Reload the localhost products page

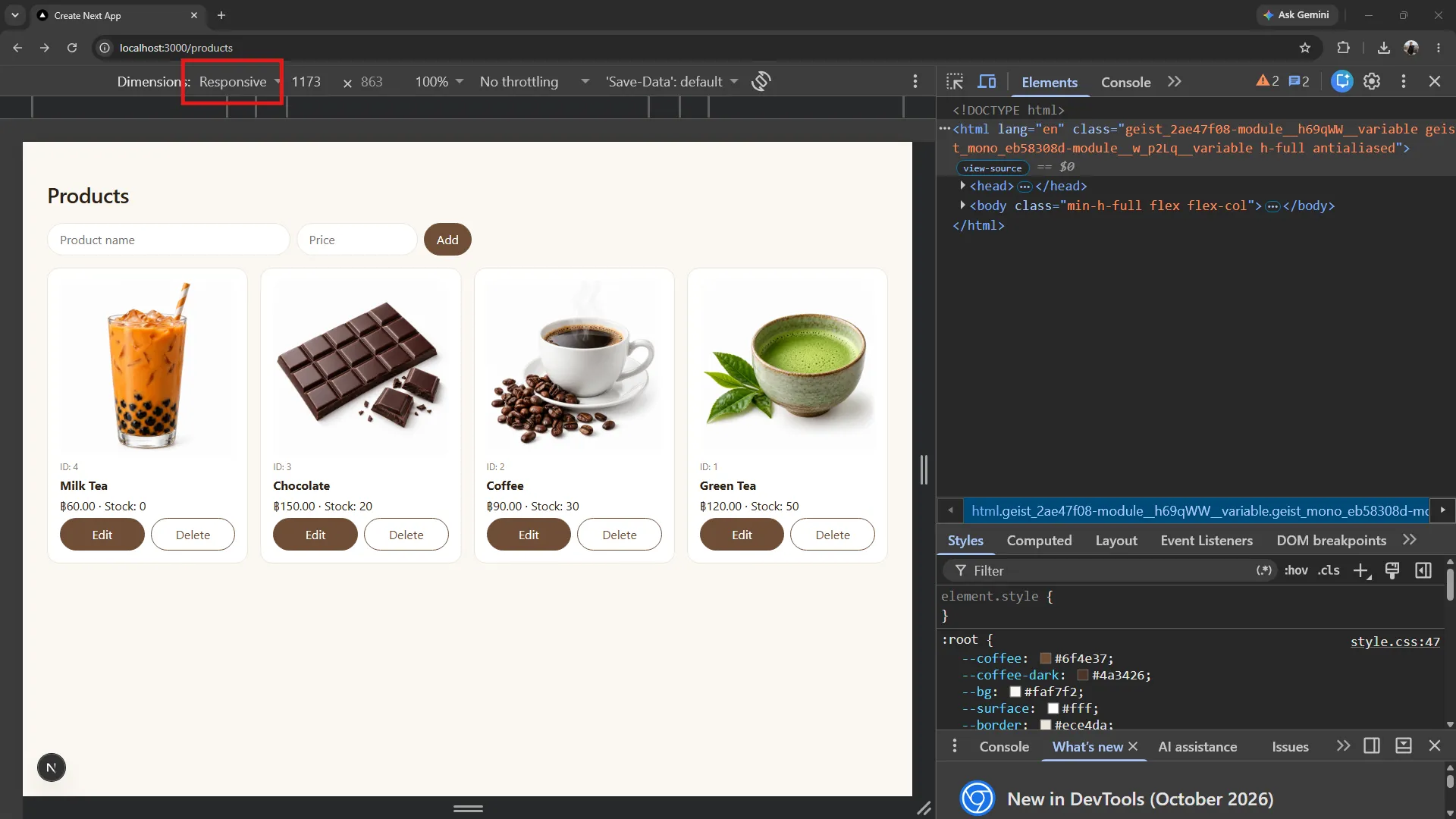point(72,48)
